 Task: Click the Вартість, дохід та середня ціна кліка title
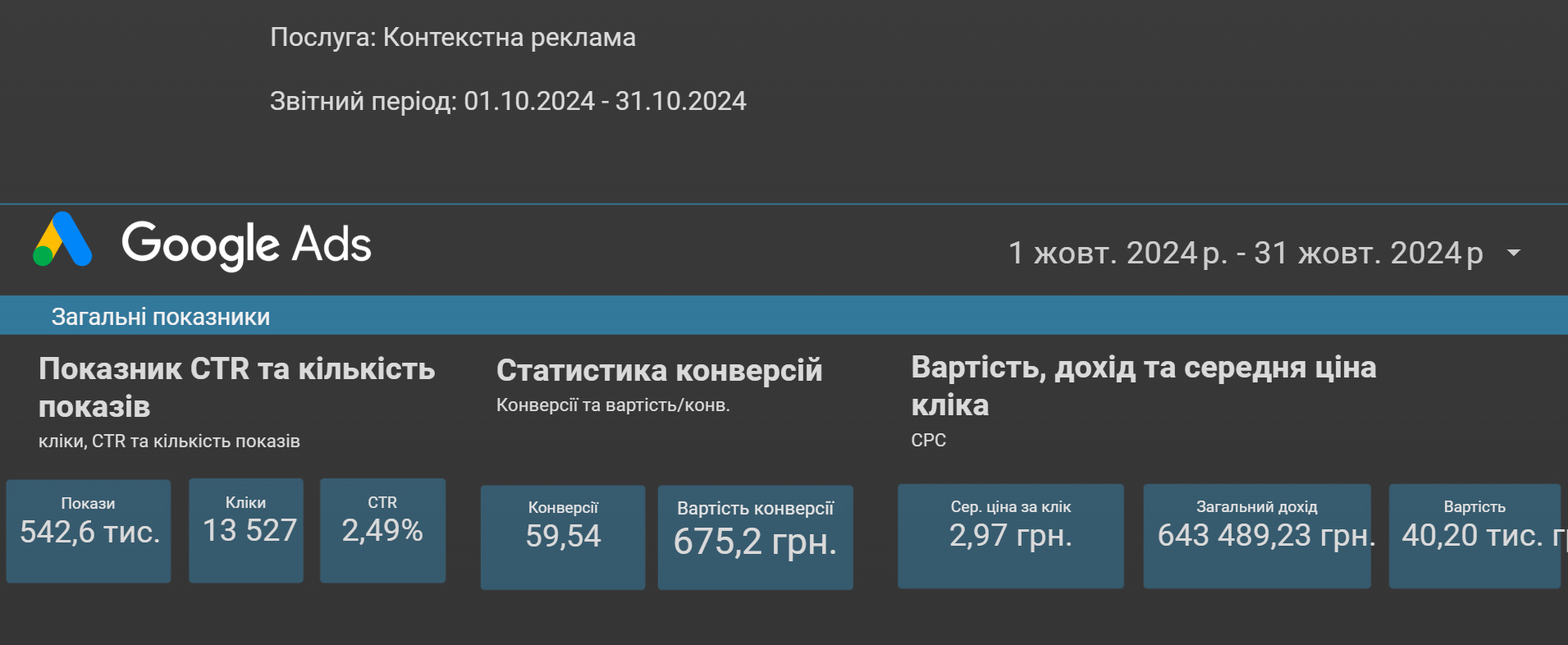pyautogui.click(x=1144, y=386)
